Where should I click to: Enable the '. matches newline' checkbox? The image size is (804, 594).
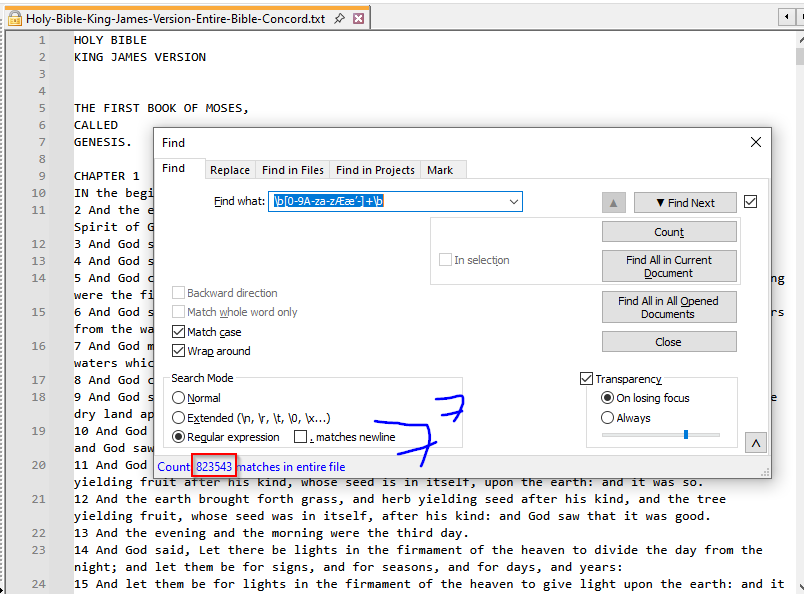coord(300,437)
